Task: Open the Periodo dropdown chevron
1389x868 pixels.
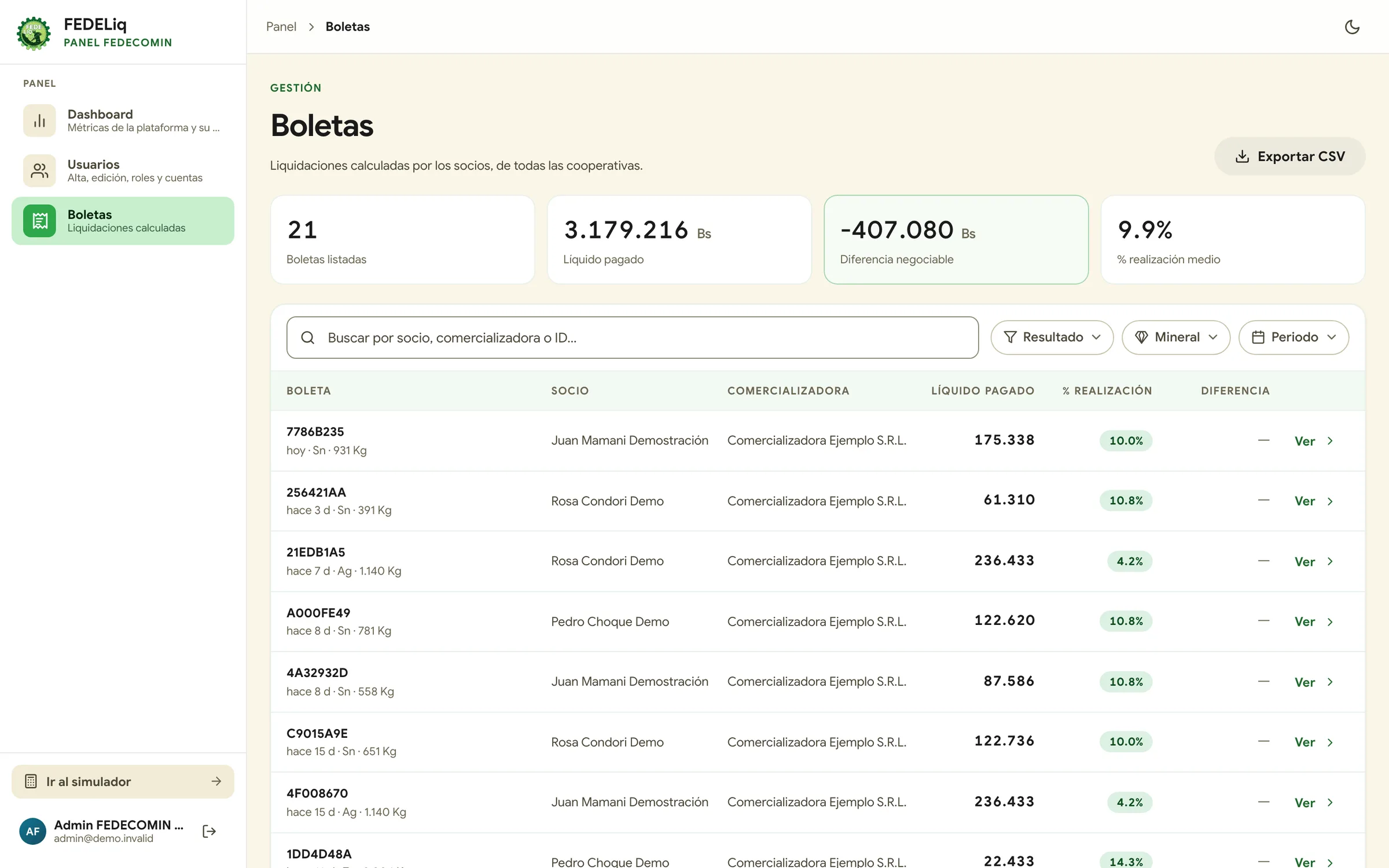Action: [1331, 337]
